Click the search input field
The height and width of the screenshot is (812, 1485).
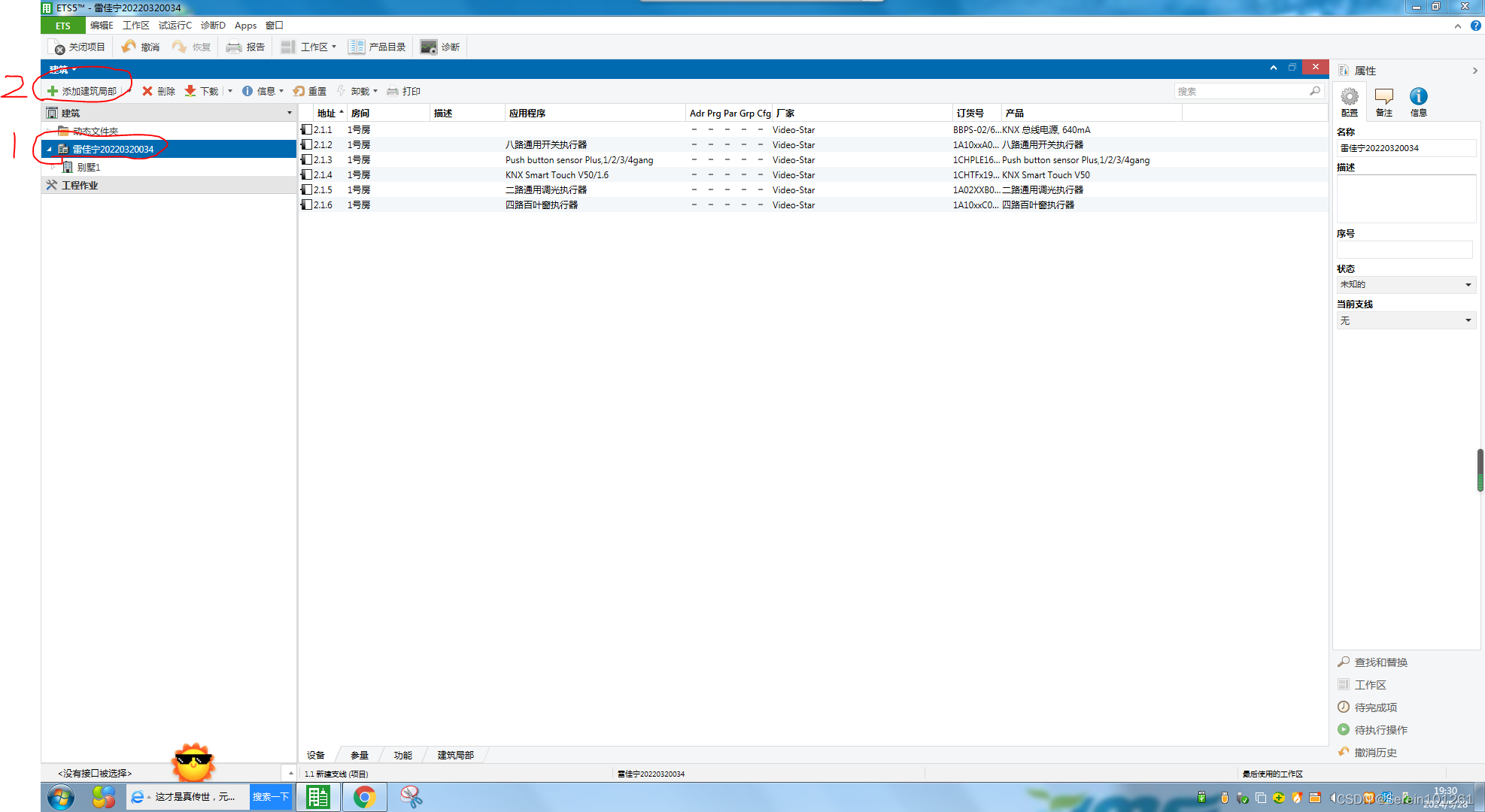(1241, 91)
